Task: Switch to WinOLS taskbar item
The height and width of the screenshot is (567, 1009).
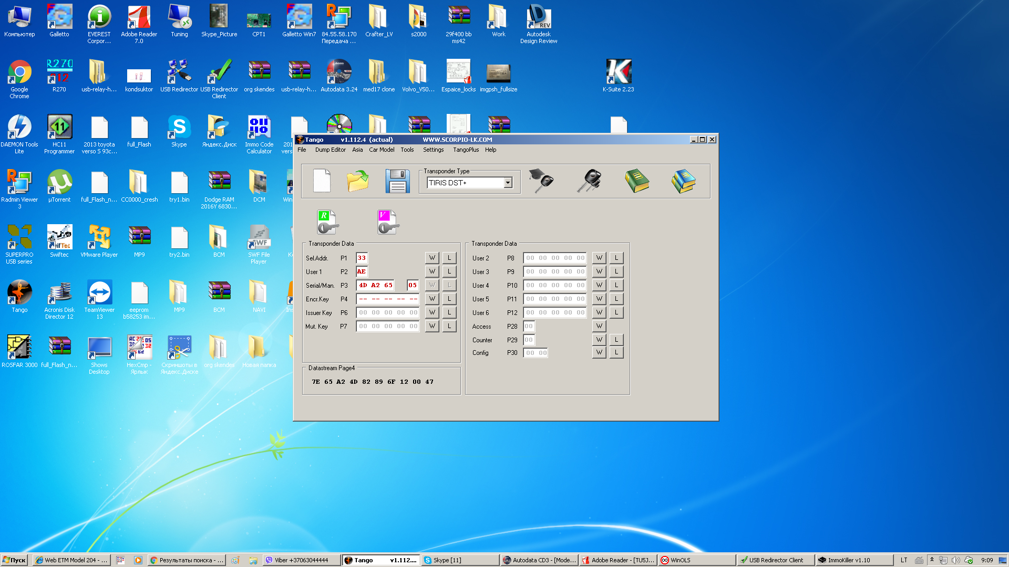Action: (x=695, y=560)
